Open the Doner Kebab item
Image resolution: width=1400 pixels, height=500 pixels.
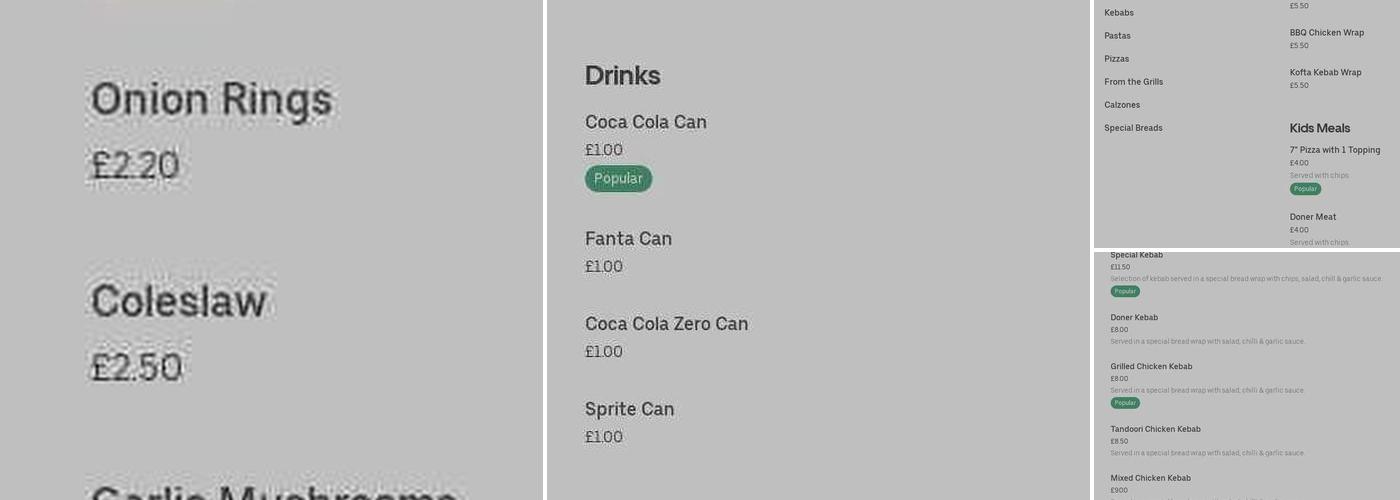click(x=1134, y=318)
